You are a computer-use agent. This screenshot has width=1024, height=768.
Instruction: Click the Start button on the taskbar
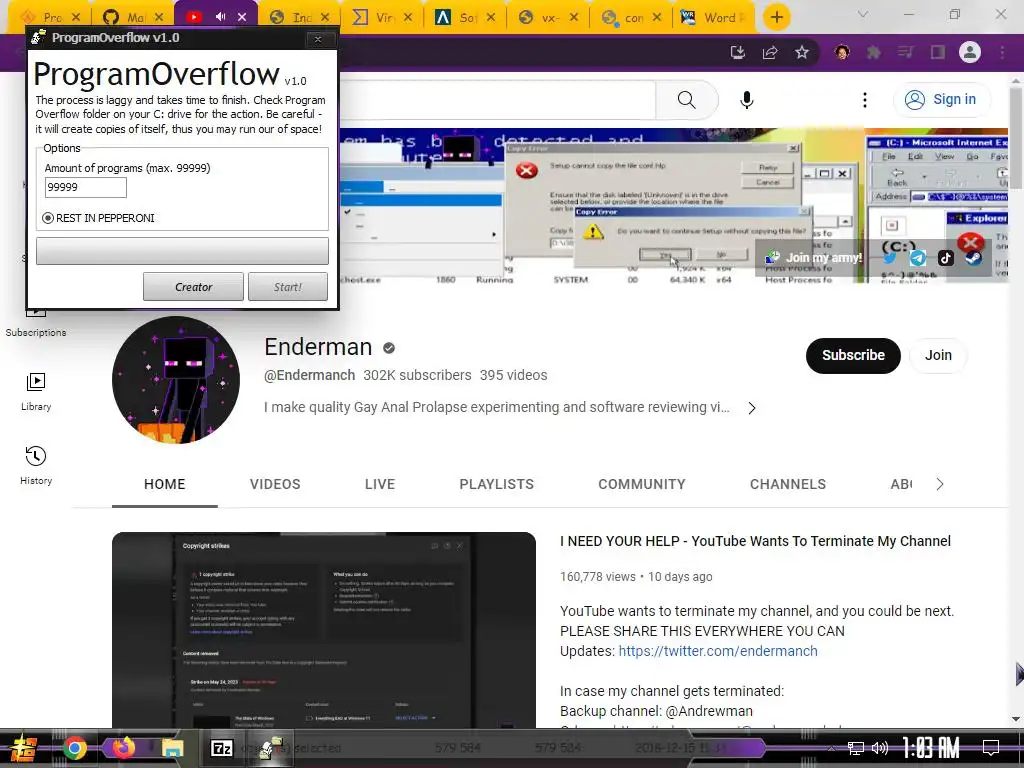(24, 748)
